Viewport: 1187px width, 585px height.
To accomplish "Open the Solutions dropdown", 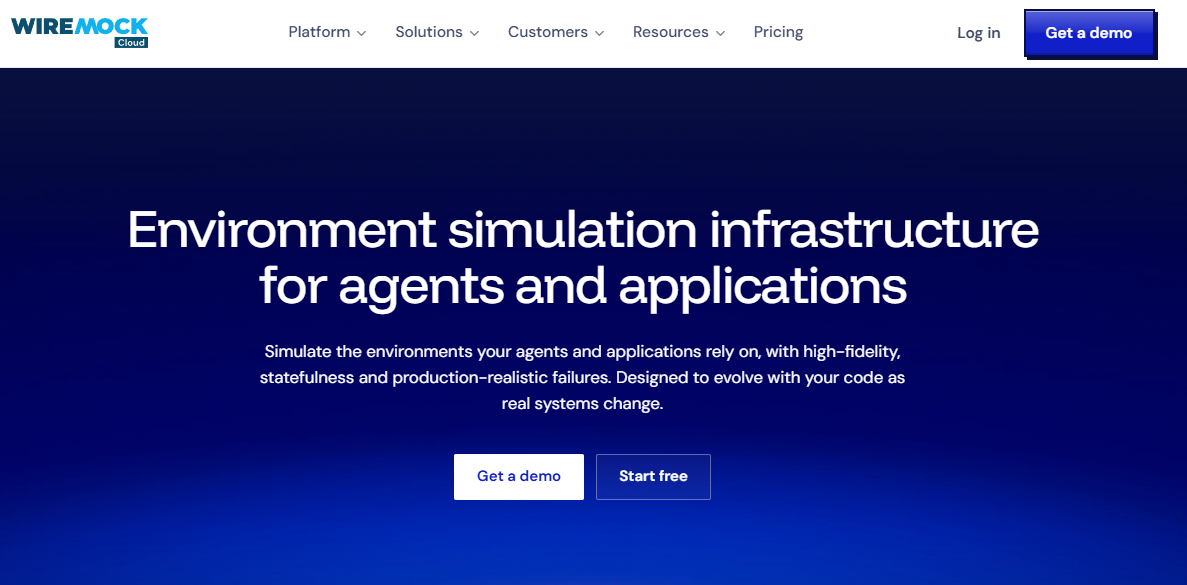I will 437,33.
